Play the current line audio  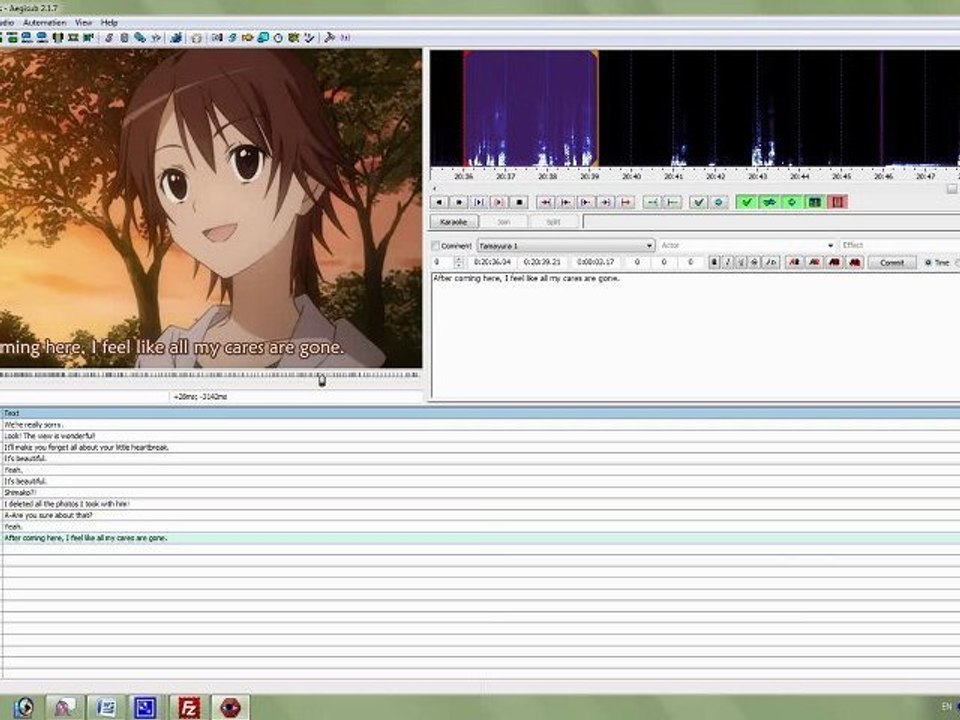click(500, 202)
